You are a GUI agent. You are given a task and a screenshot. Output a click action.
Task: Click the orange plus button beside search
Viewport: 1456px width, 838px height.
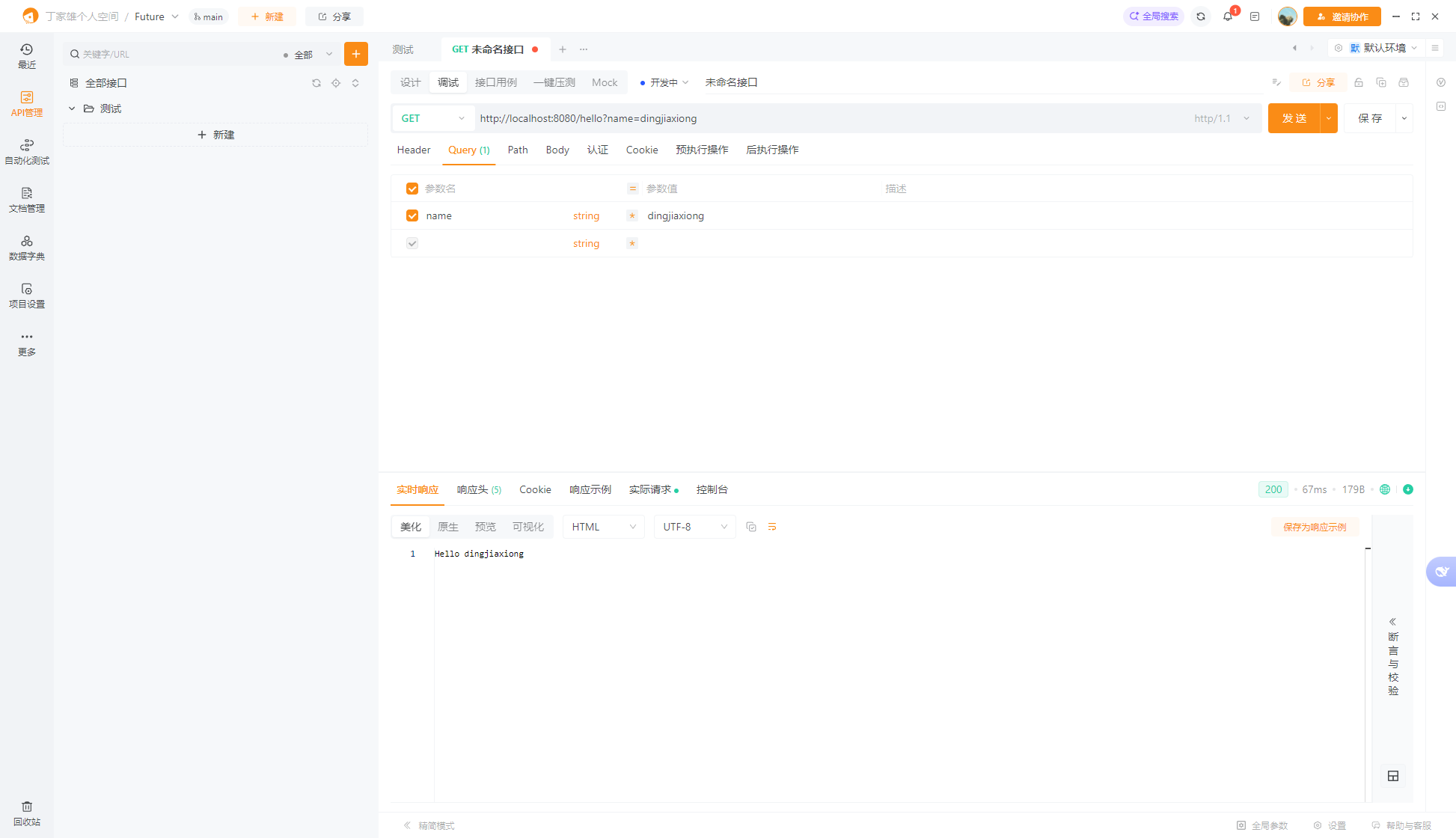click(356, 54)
